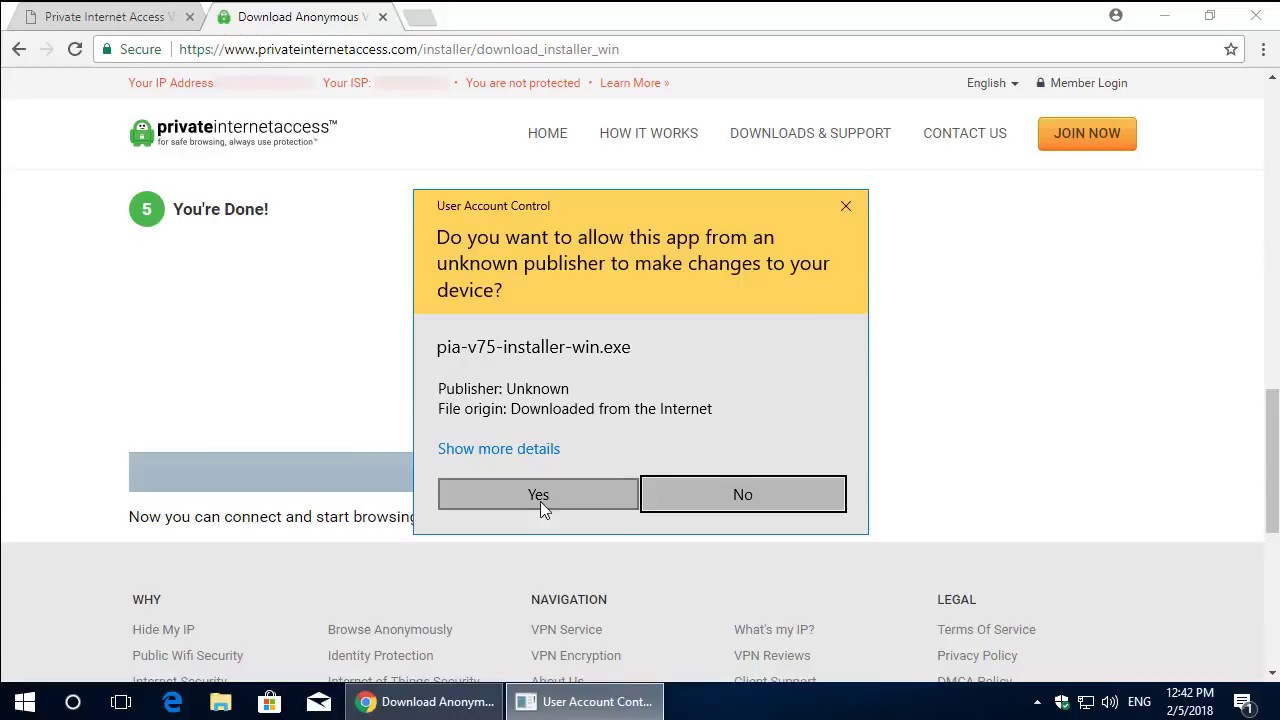
Task: Open VPN Encryption footer link
Action: point(576,655)
